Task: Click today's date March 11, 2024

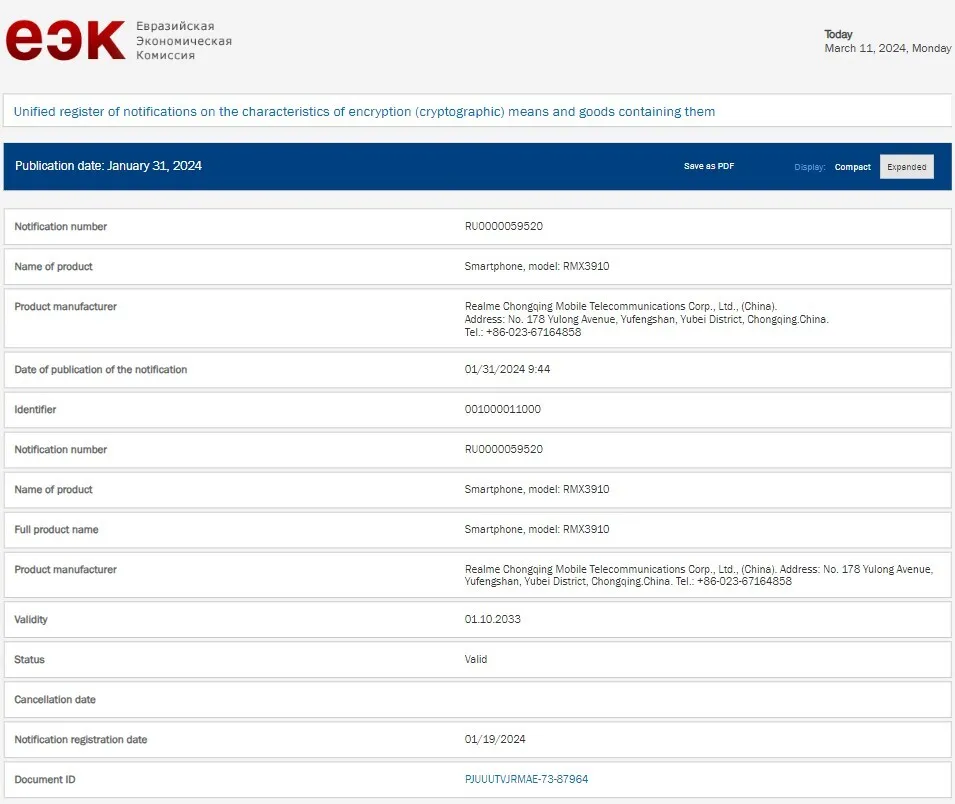Action: click(x=886, y=48)
